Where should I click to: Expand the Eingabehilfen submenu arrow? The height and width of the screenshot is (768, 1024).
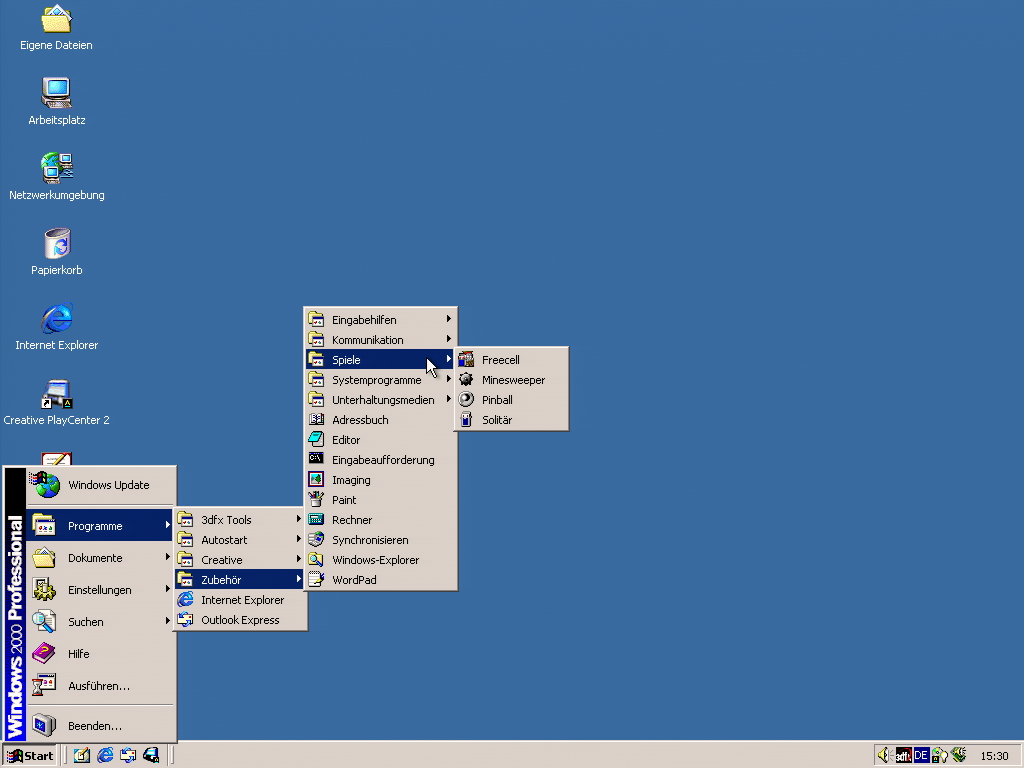point(449,319)
